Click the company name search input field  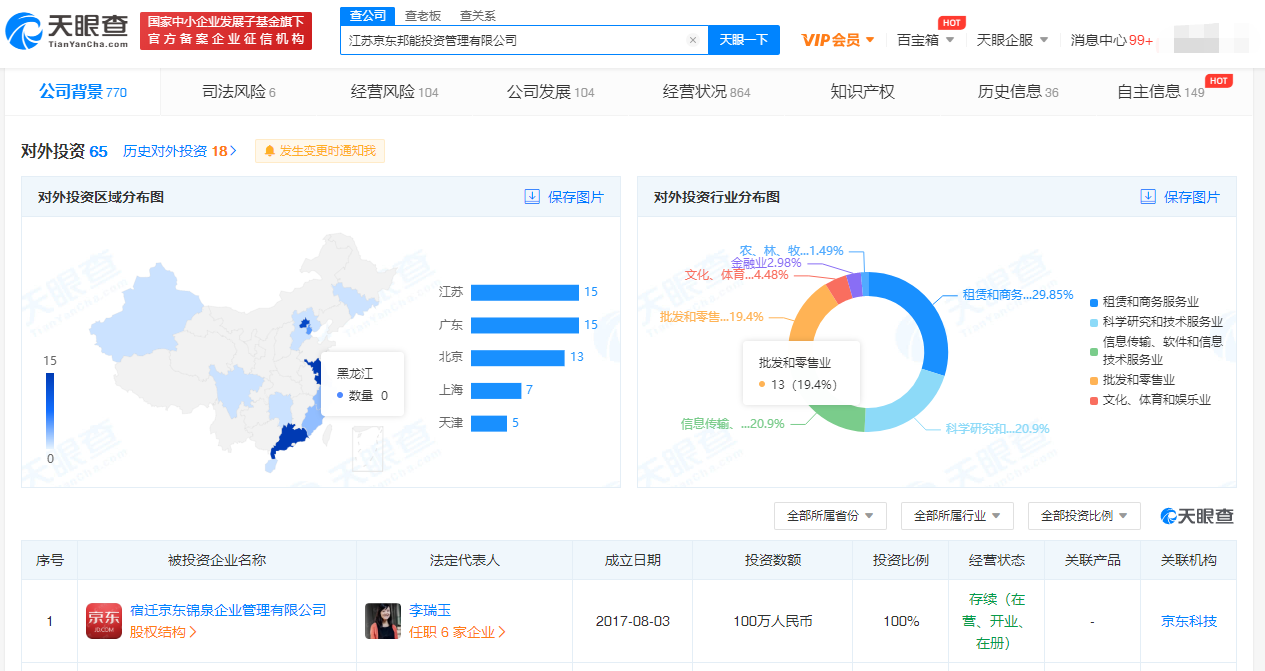click(515, 41)
